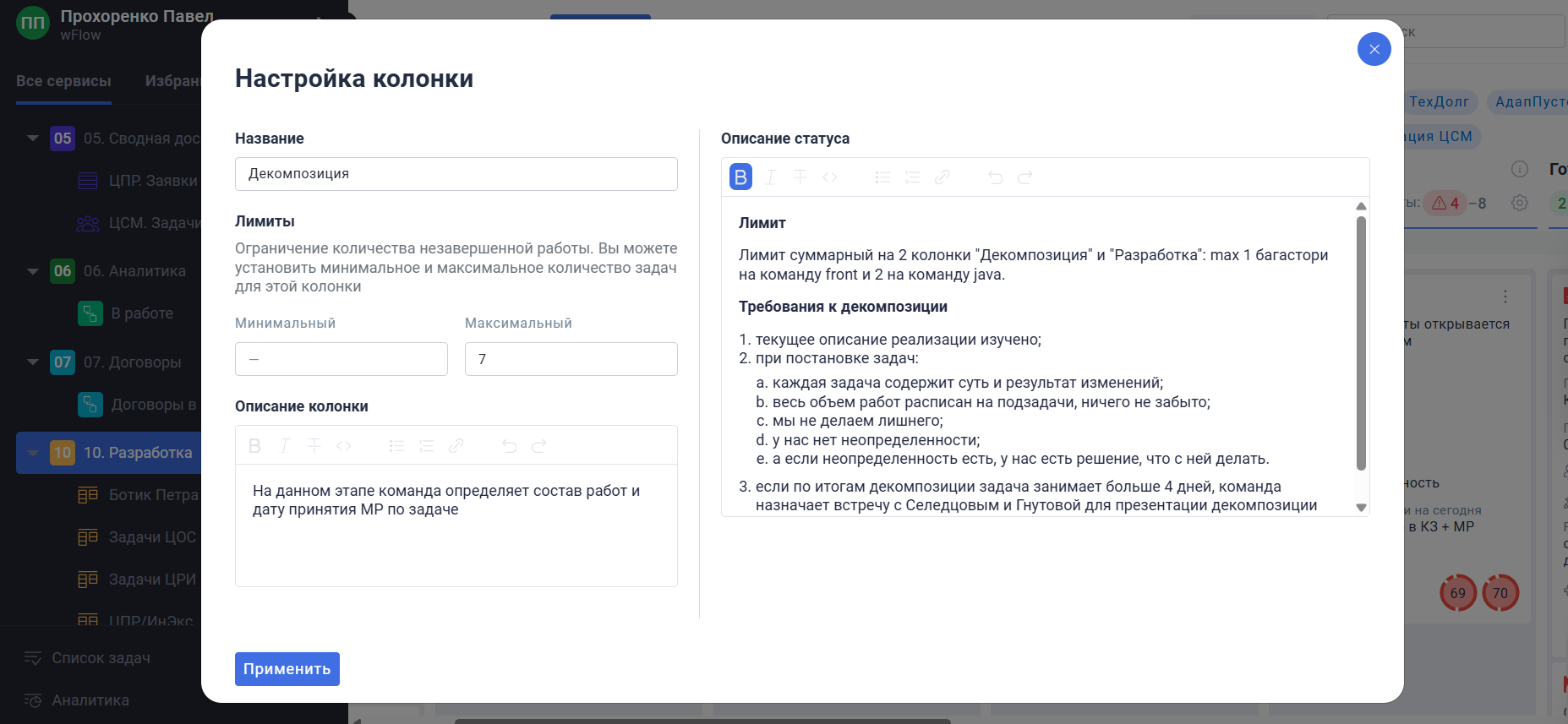1568x724 pixels.
Task: Select ЦСМ. Задачи in sidebar
Action: pos(155,223)
